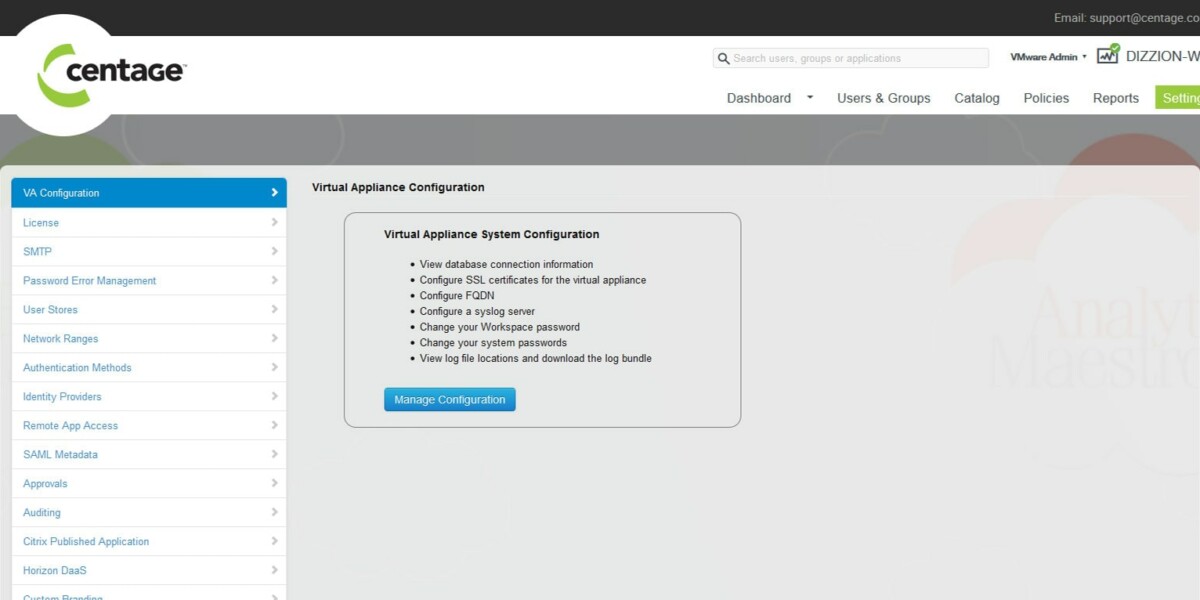Click the arrow icon next to Approvals
The width and height of the screenshot is (1200, 600).
pyautogui.click(x=274, y=483)
